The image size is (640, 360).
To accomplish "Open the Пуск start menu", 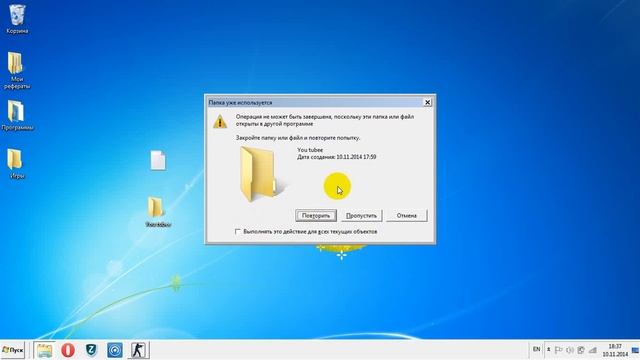I will tap(13, 350).
